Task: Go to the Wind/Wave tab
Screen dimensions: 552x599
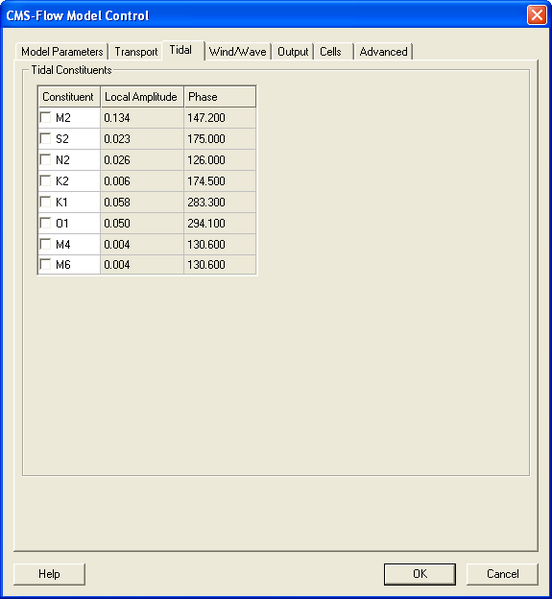Action: coord(238,52)
